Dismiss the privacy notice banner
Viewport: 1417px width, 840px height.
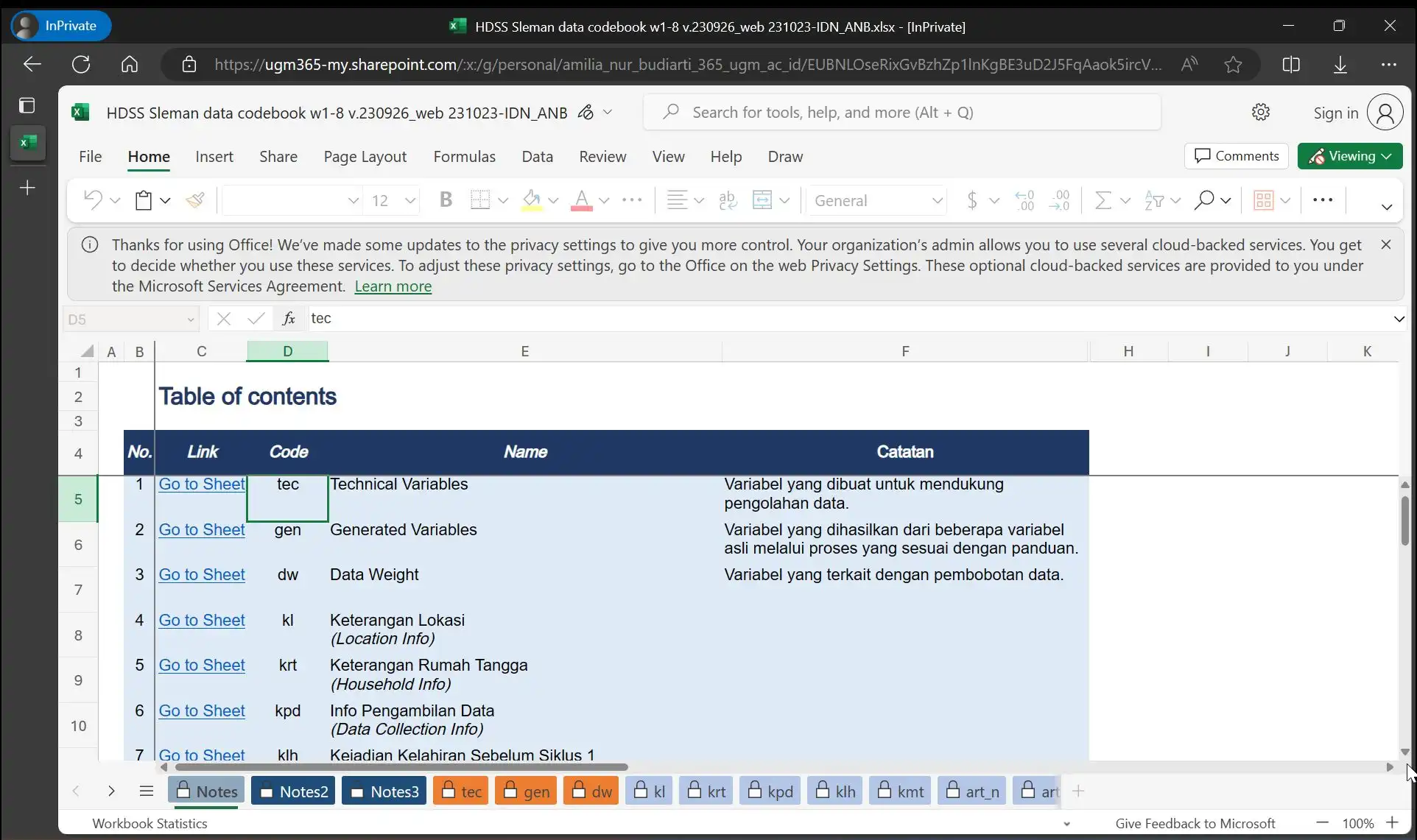pos(1386,244)
